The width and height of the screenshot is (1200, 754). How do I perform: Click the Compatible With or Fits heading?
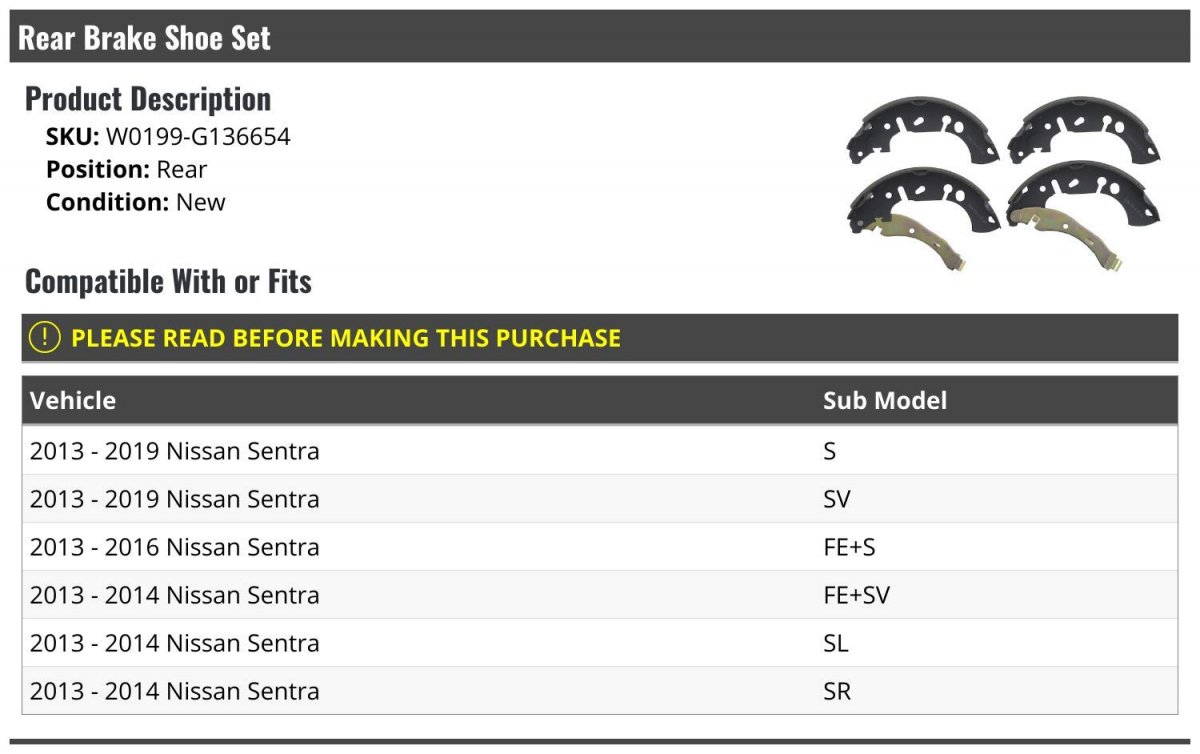click(x=168, y=281)
